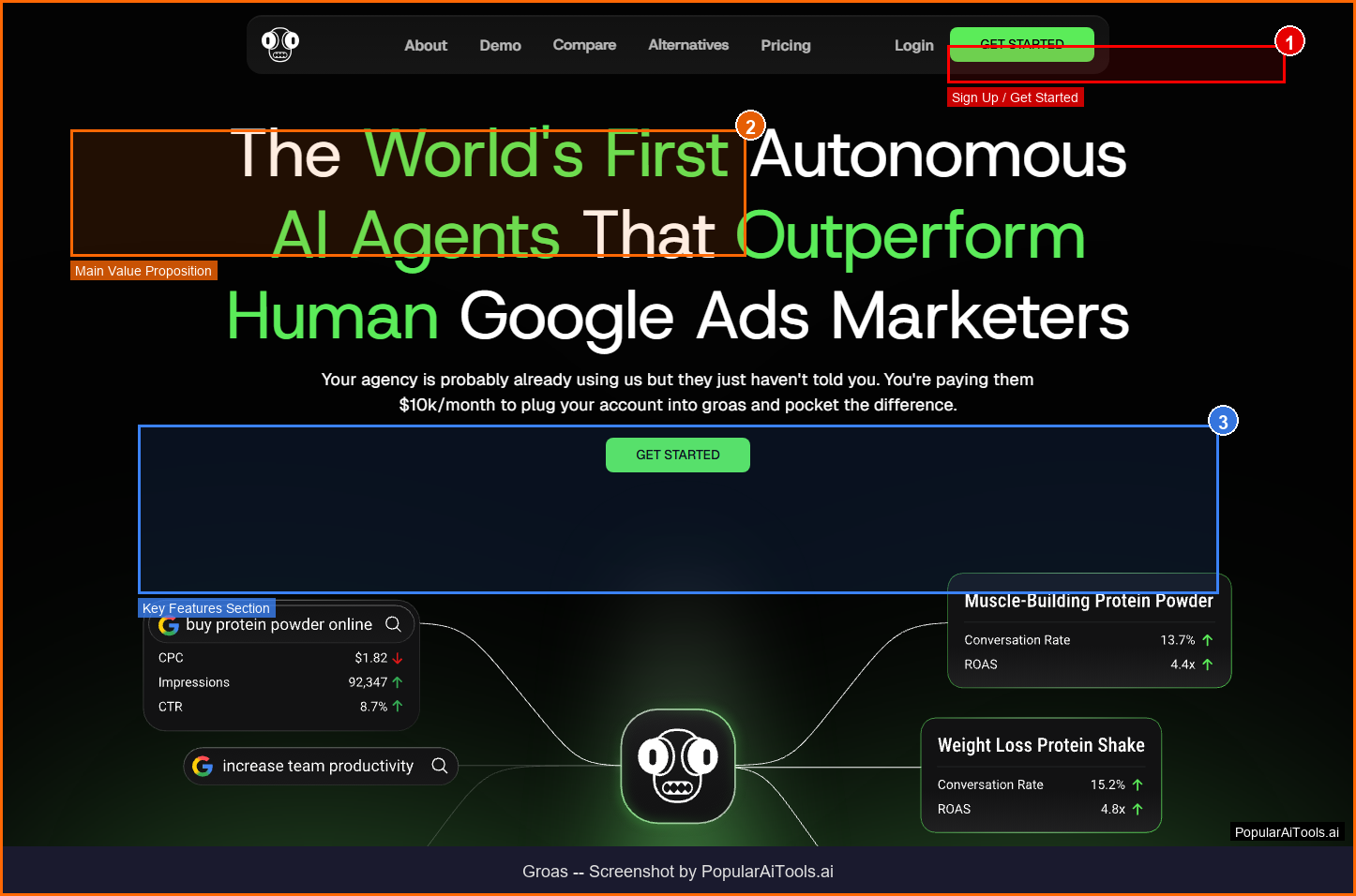Click the Groas skull logo in the navbar
Image resolution: width=1356 pixels, height=896 pixels.
click(x=279, y=45)
